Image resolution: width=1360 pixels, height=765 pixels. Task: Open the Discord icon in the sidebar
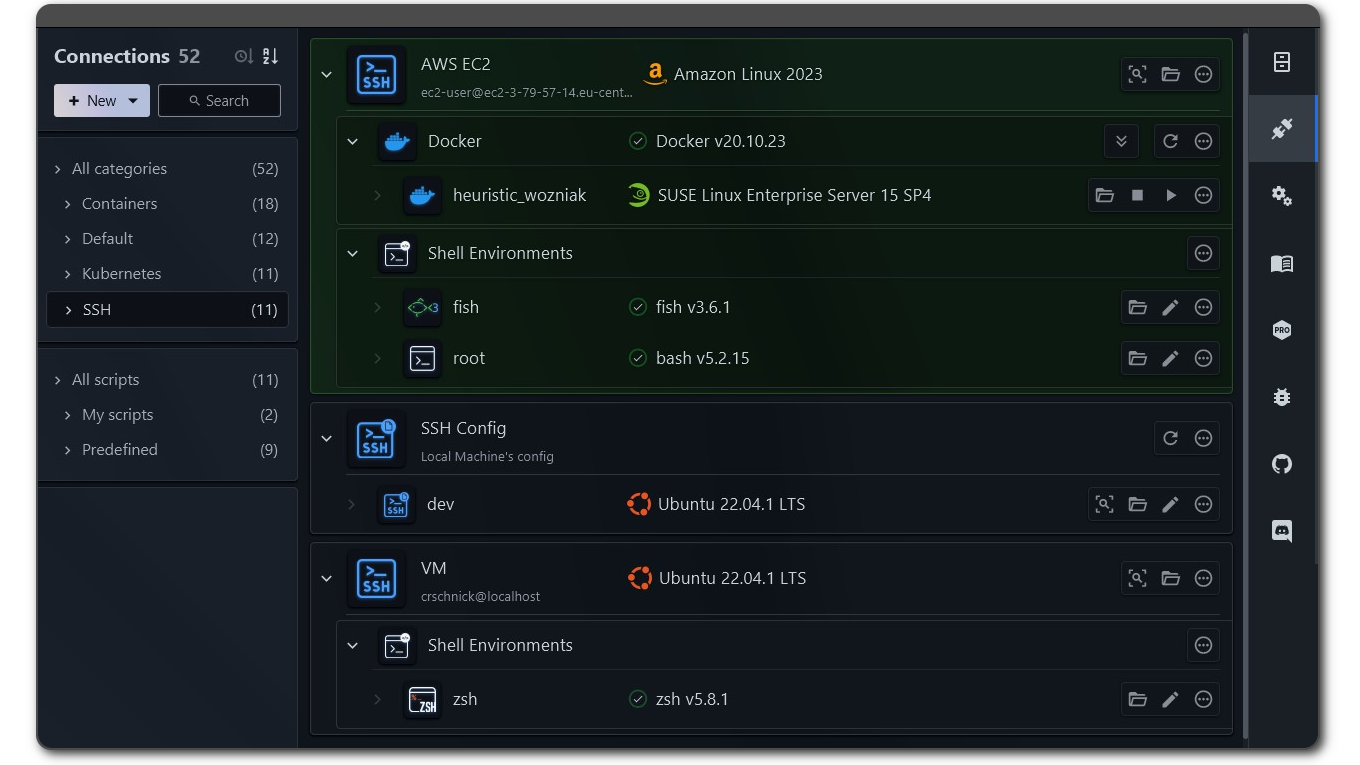point(1281,531)
